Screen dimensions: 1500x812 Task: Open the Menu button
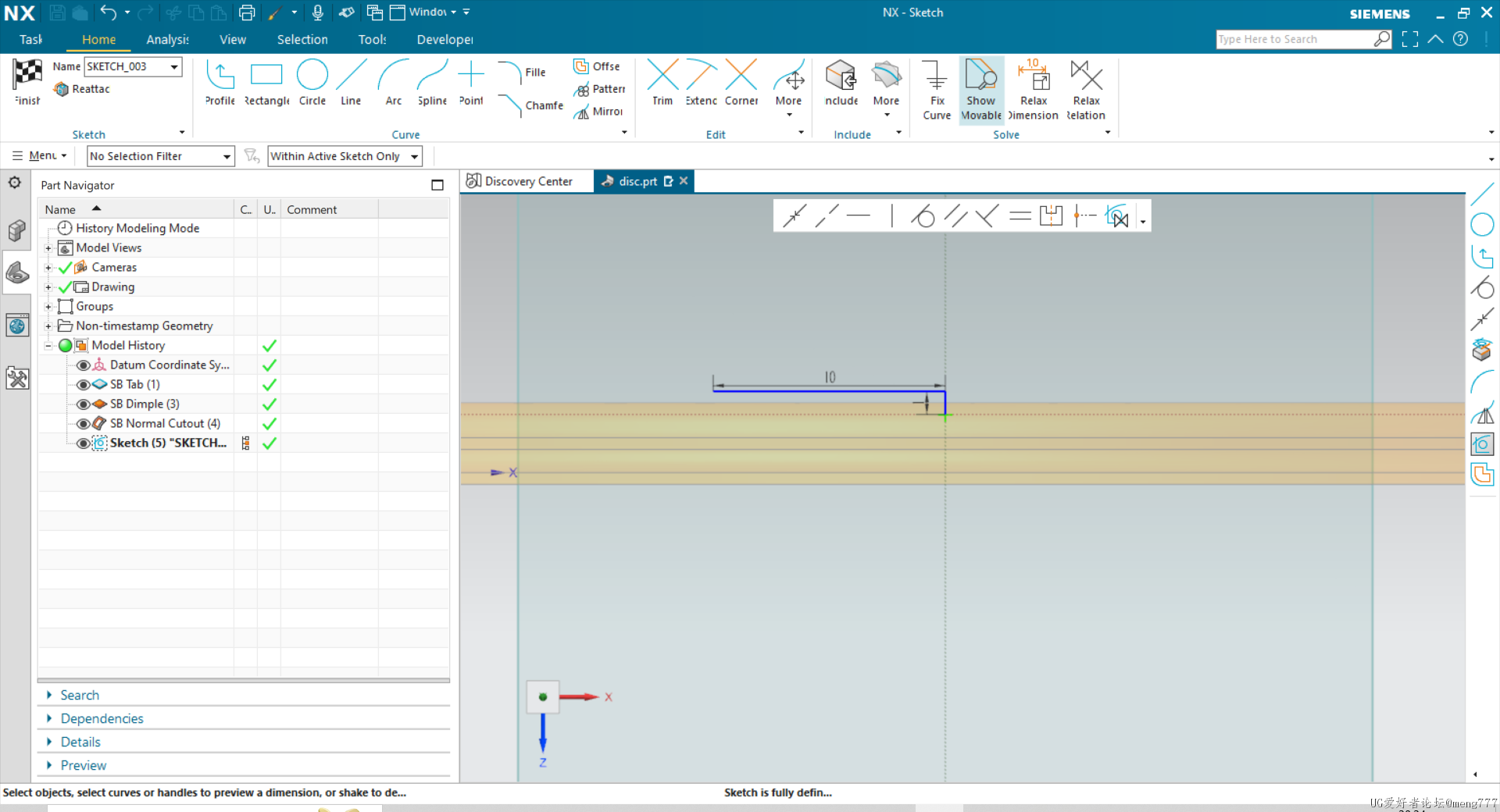point(41,156)
